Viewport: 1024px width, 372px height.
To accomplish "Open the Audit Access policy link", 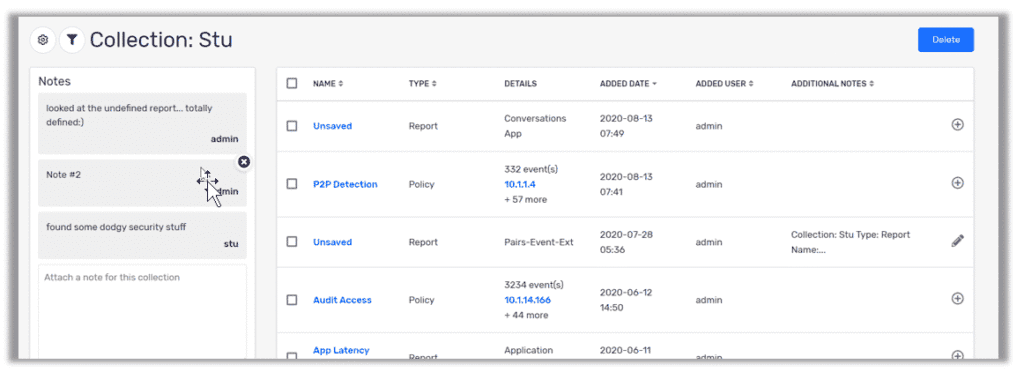I will [342, 300].
